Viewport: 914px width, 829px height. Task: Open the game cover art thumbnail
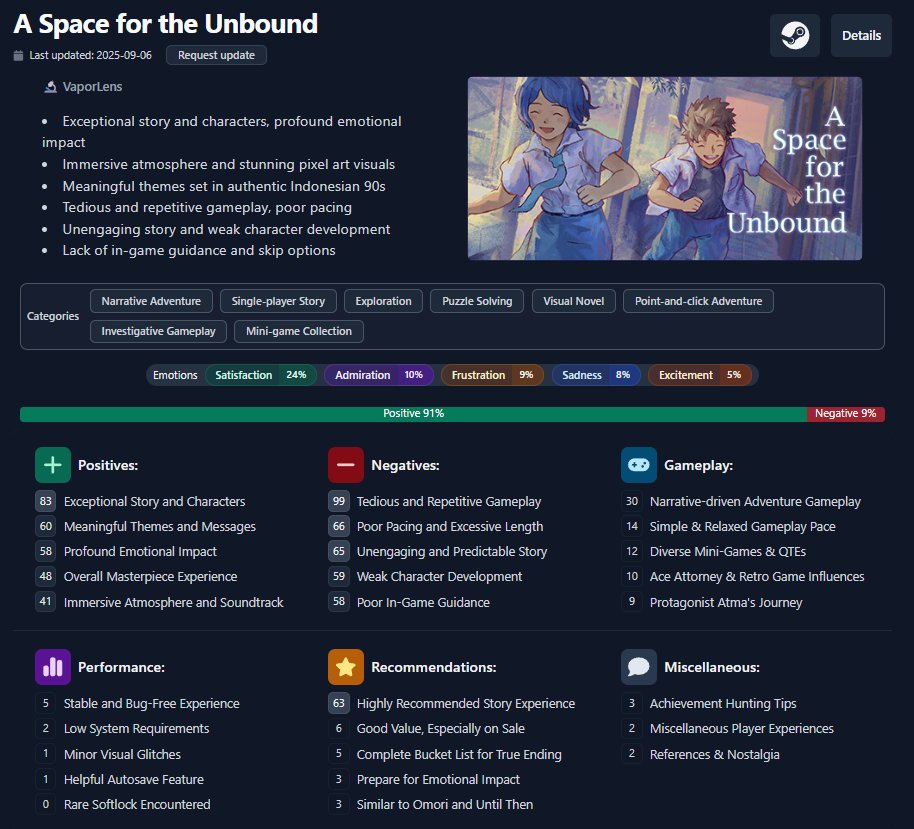pos(665,168)
